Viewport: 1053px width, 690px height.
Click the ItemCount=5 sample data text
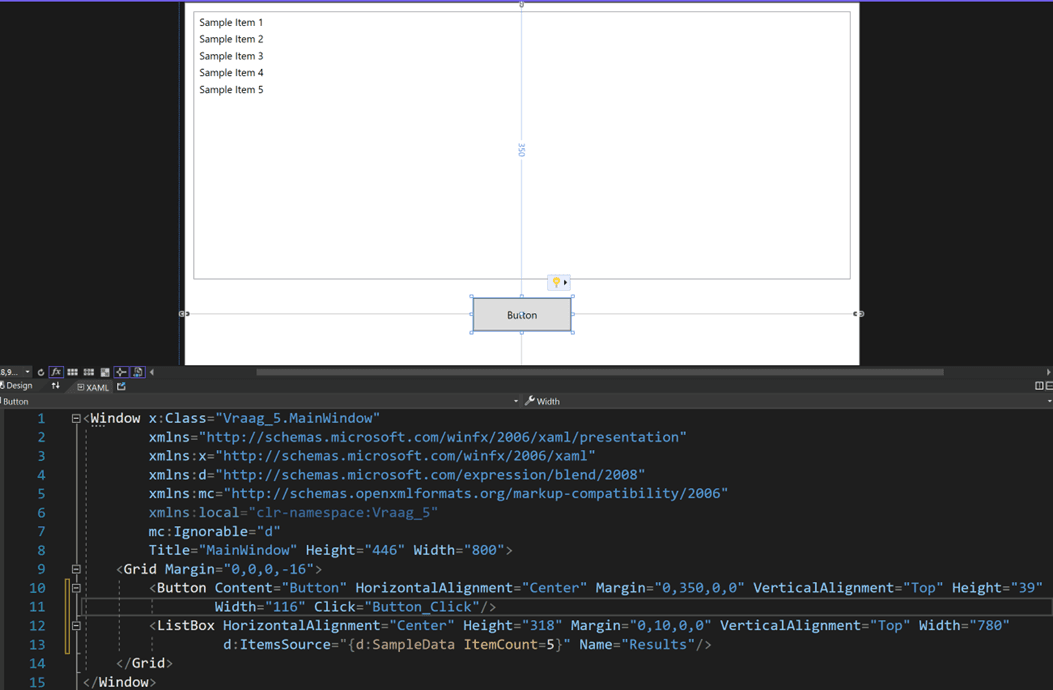[509, 644]
